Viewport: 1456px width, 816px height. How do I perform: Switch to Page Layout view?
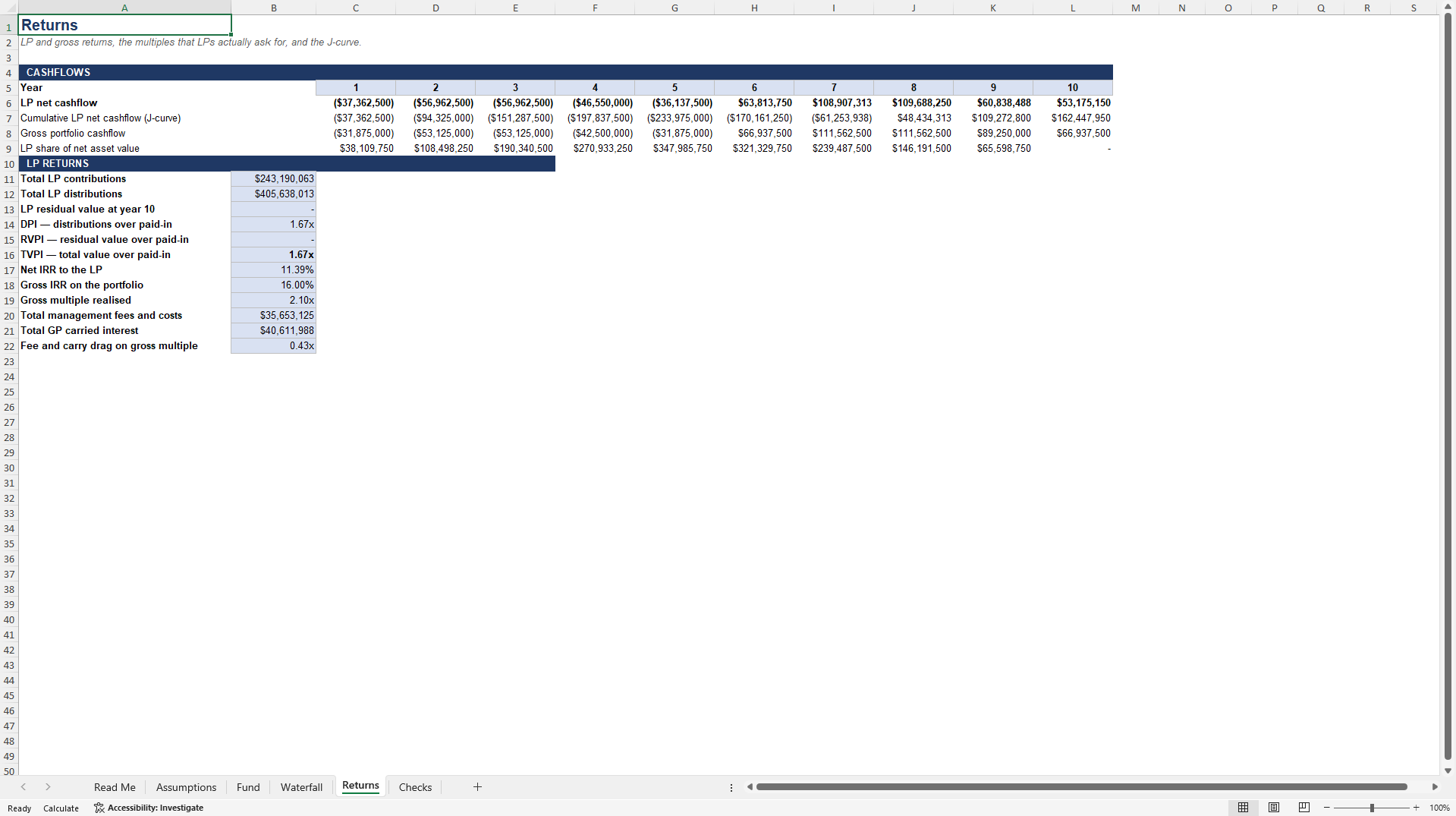(1274, 808)
